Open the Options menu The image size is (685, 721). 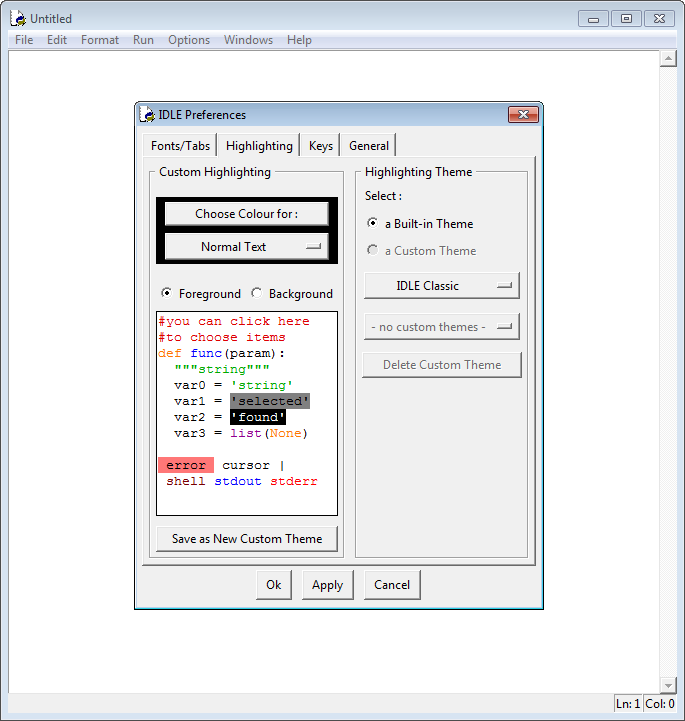188,40
